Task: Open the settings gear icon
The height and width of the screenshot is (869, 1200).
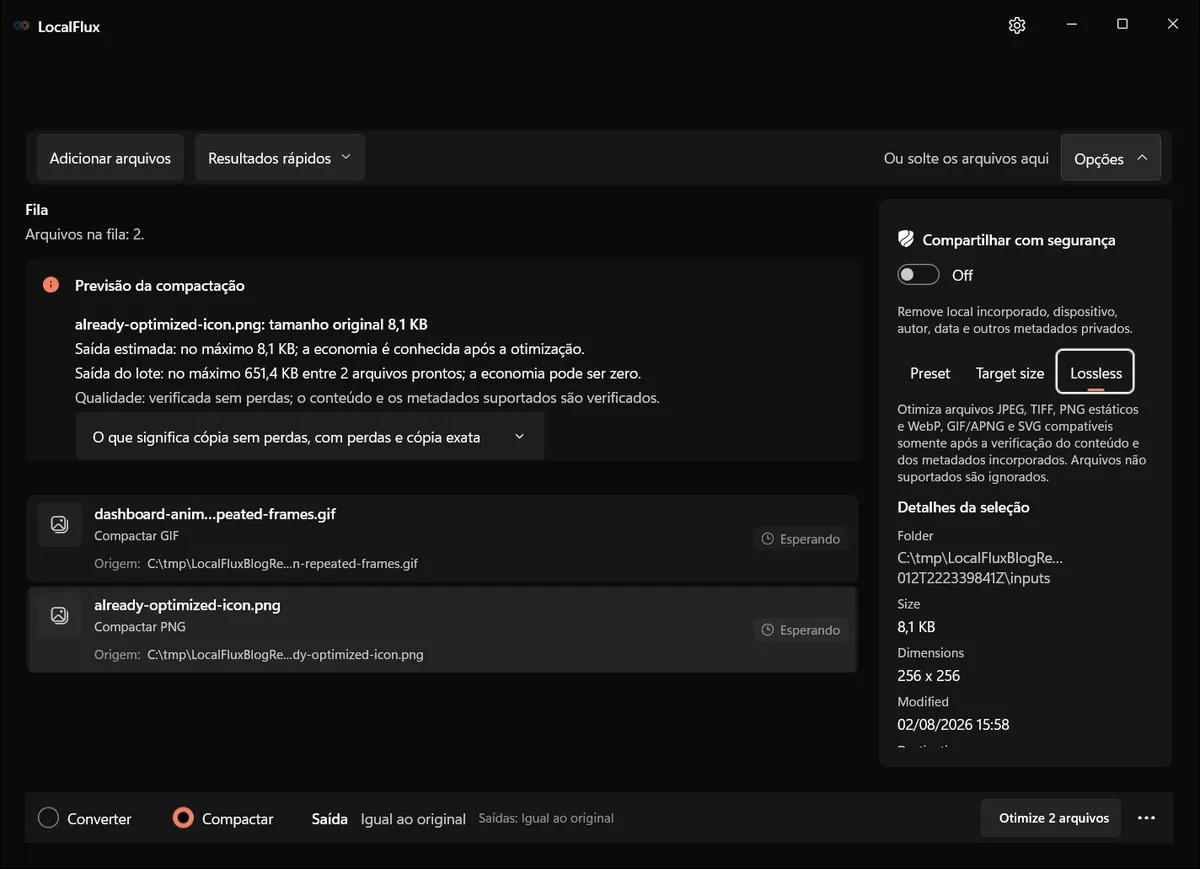Action: [1017, 25]
